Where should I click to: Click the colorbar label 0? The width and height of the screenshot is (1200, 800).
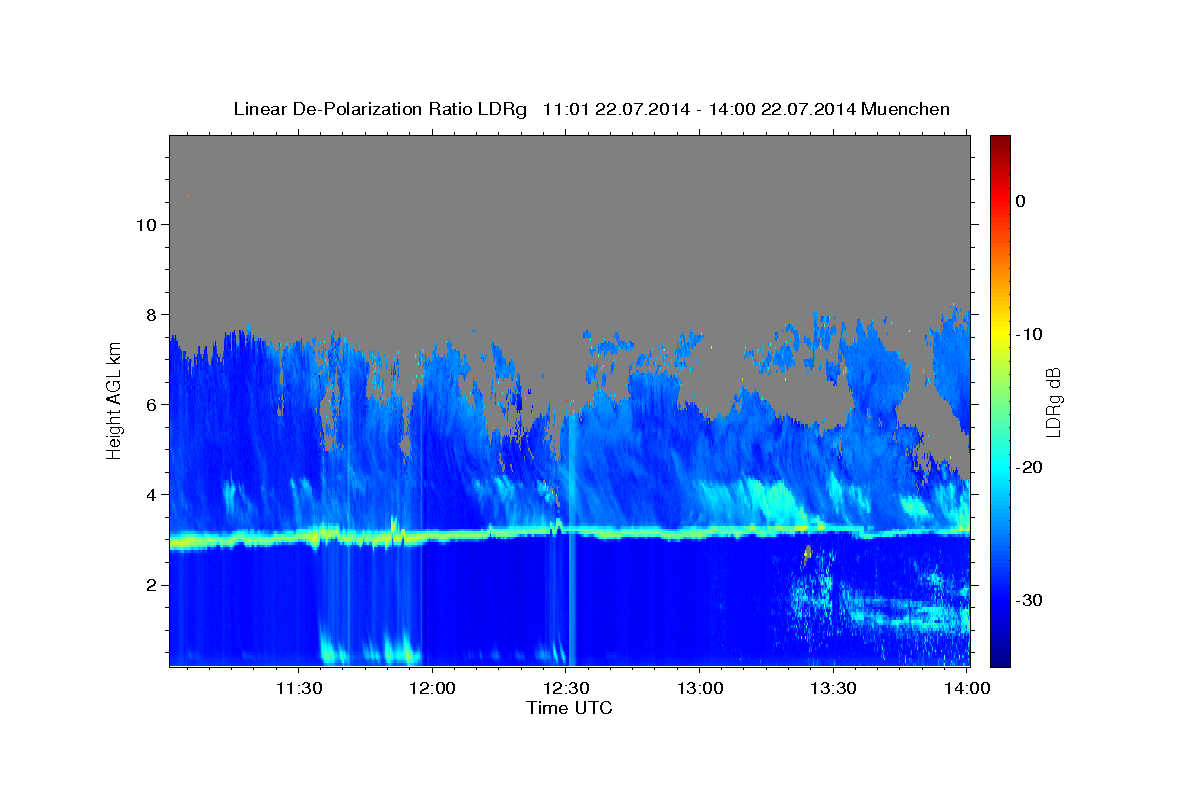(x=1020, y=201)
